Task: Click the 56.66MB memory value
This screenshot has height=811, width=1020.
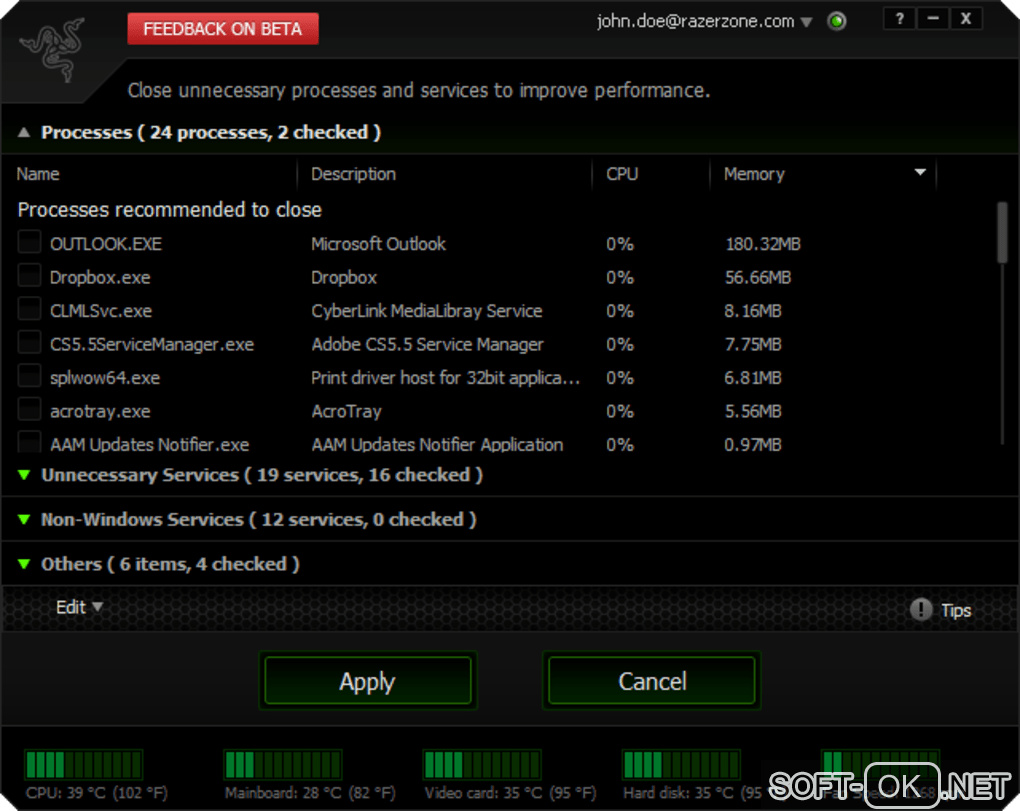Action: (758, 278)
